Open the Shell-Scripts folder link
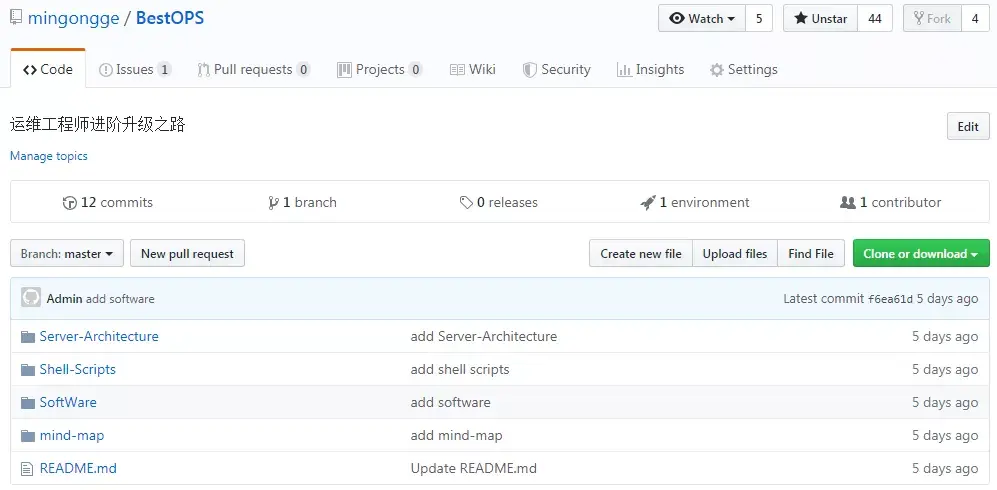Image resolution: width=997 pixels, height=490 pixels. tap(78, 370)
